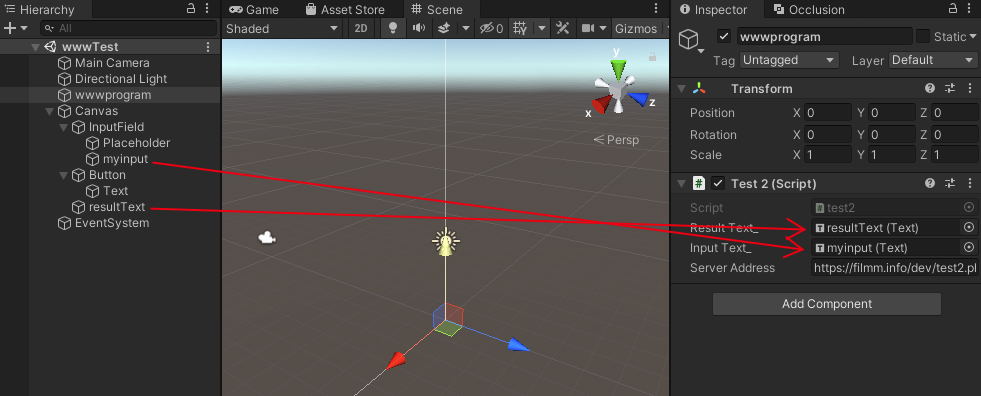Toggle scene audio speaker icon

pyautogui.click(x=419, y=28)
